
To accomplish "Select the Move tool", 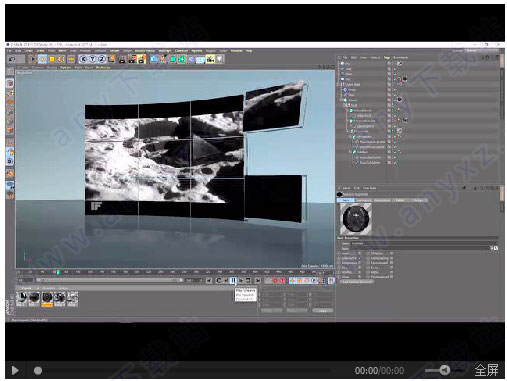I will (x=42, y=59).
